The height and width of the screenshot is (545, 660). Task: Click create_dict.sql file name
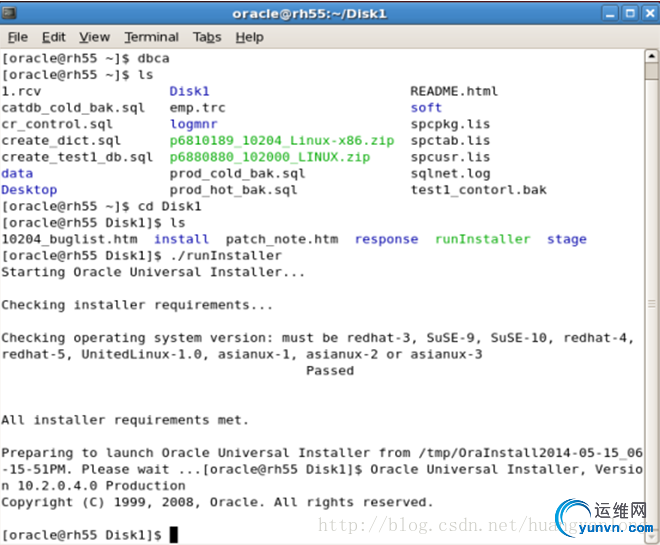(x=61, y=141)
